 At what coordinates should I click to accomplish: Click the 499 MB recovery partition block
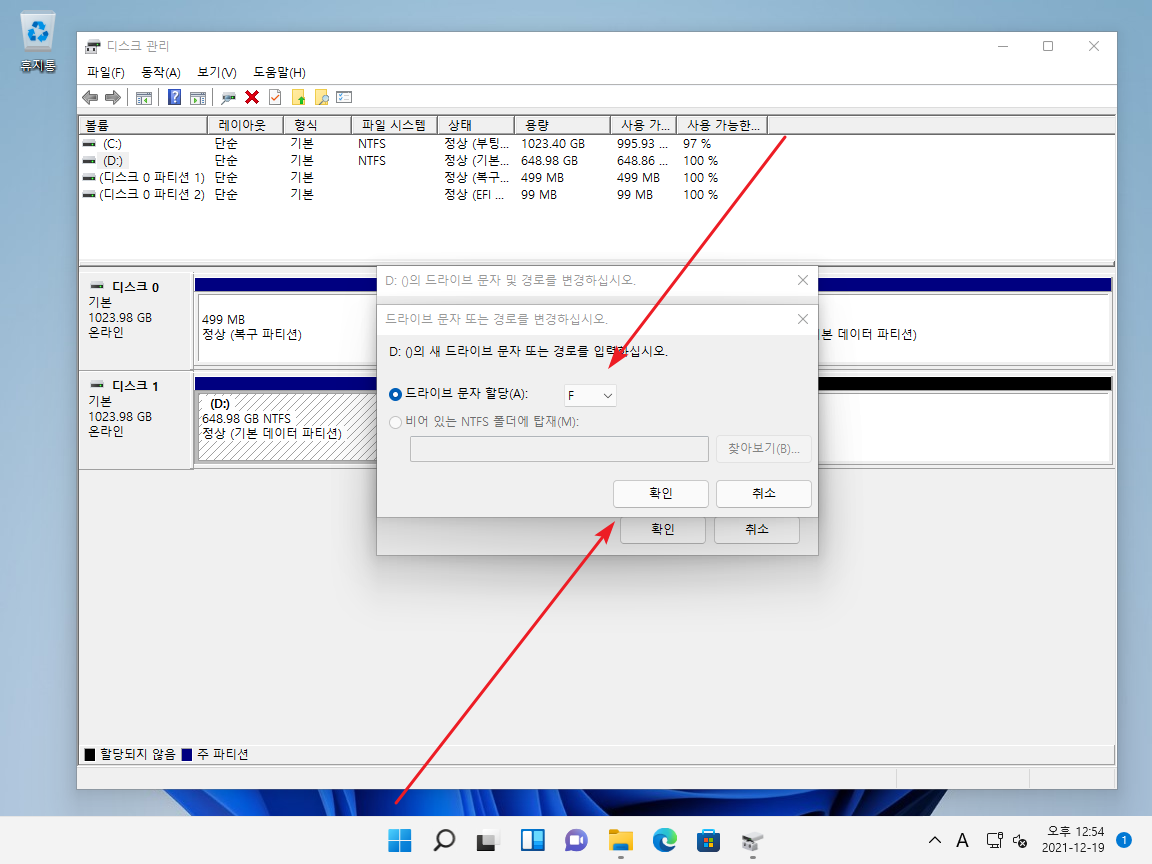click(287, 327)
